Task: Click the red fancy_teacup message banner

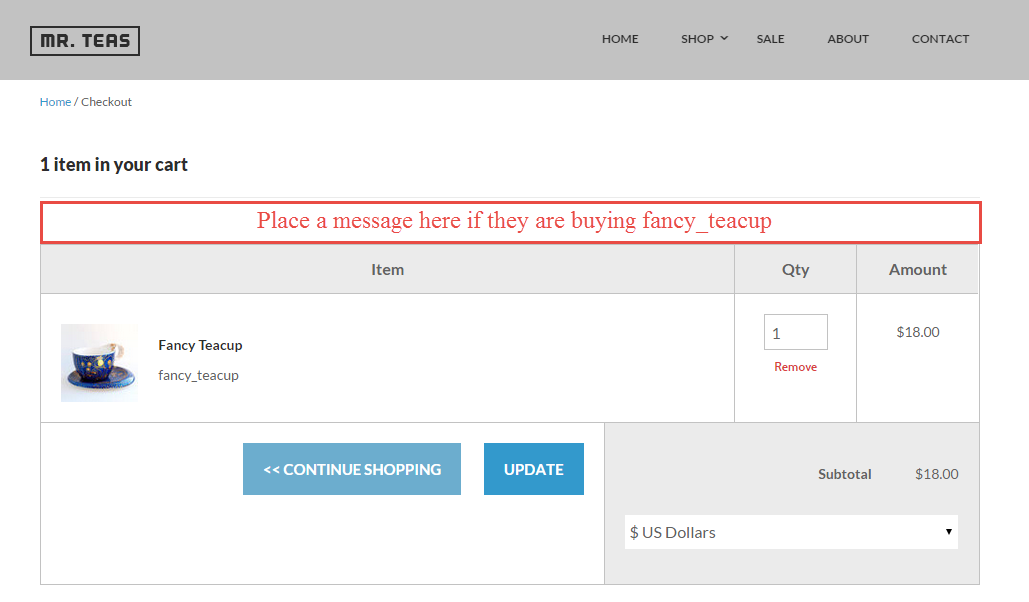Action: pos(511,223)
